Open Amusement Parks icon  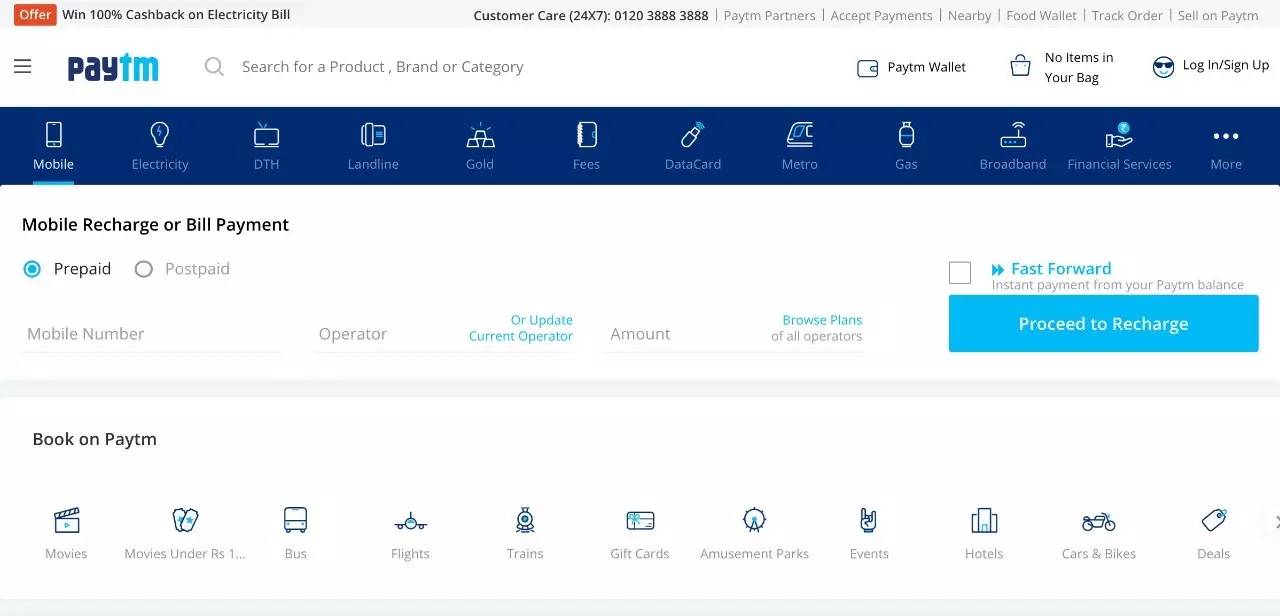(755, 520)
